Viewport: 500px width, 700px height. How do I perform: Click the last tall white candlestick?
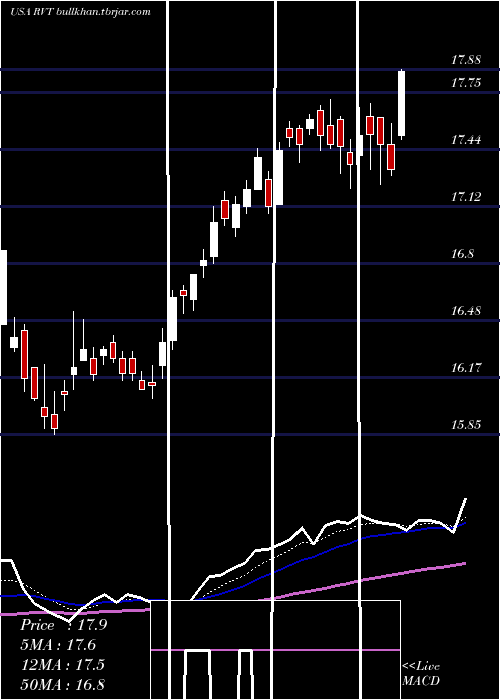tap(402, 104)
